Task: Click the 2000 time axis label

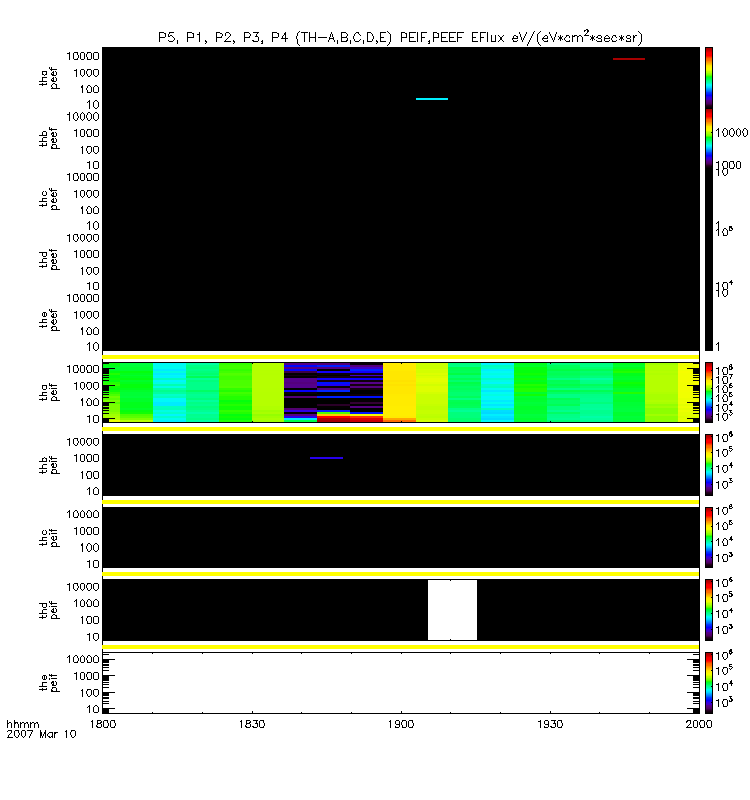Action: coord(699,722)
